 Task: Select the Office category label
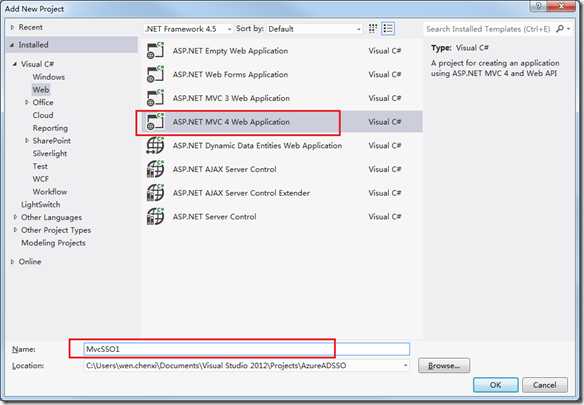(x=43, y=102)
